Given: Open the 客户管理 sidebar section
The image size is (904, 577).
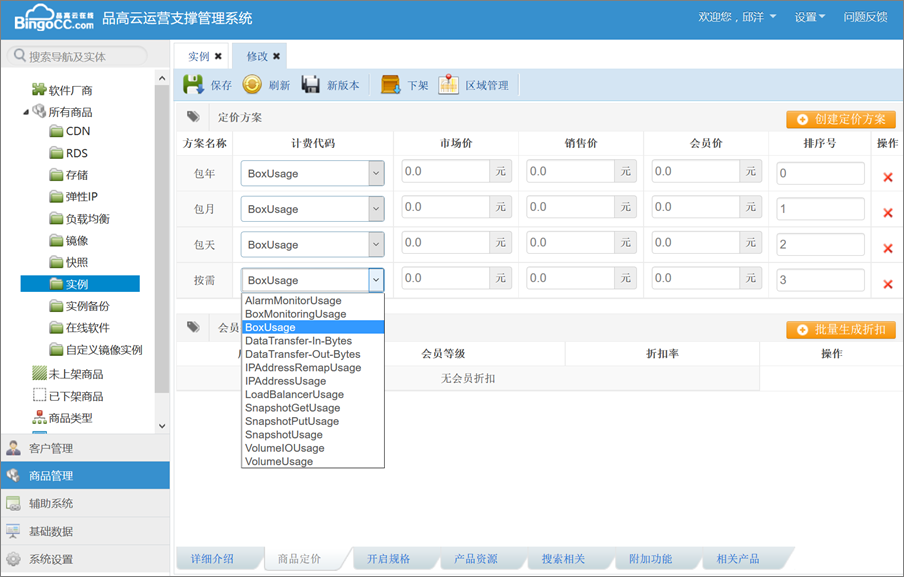Looking at the screenshot, I should (85, 448).
